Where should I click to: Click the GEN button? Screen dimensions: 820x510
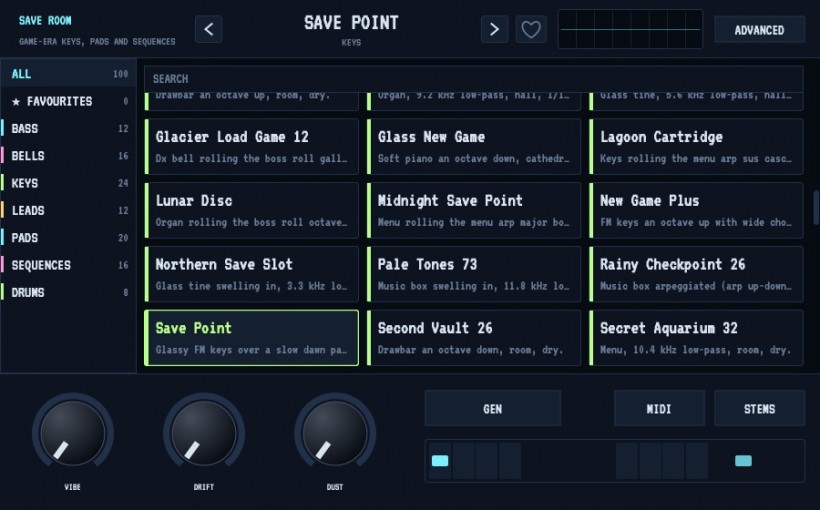pyautogui.click(x=493, y=409)
